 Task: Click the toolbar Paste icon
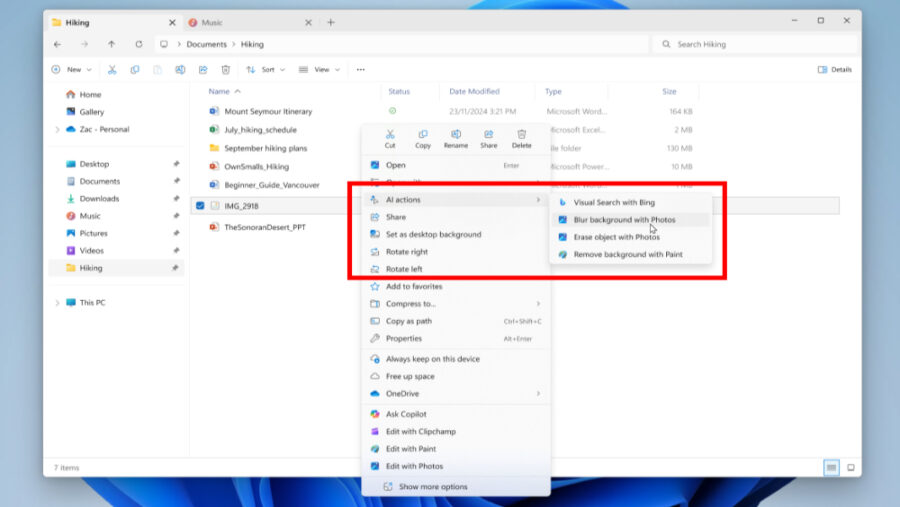pos(157,69)
